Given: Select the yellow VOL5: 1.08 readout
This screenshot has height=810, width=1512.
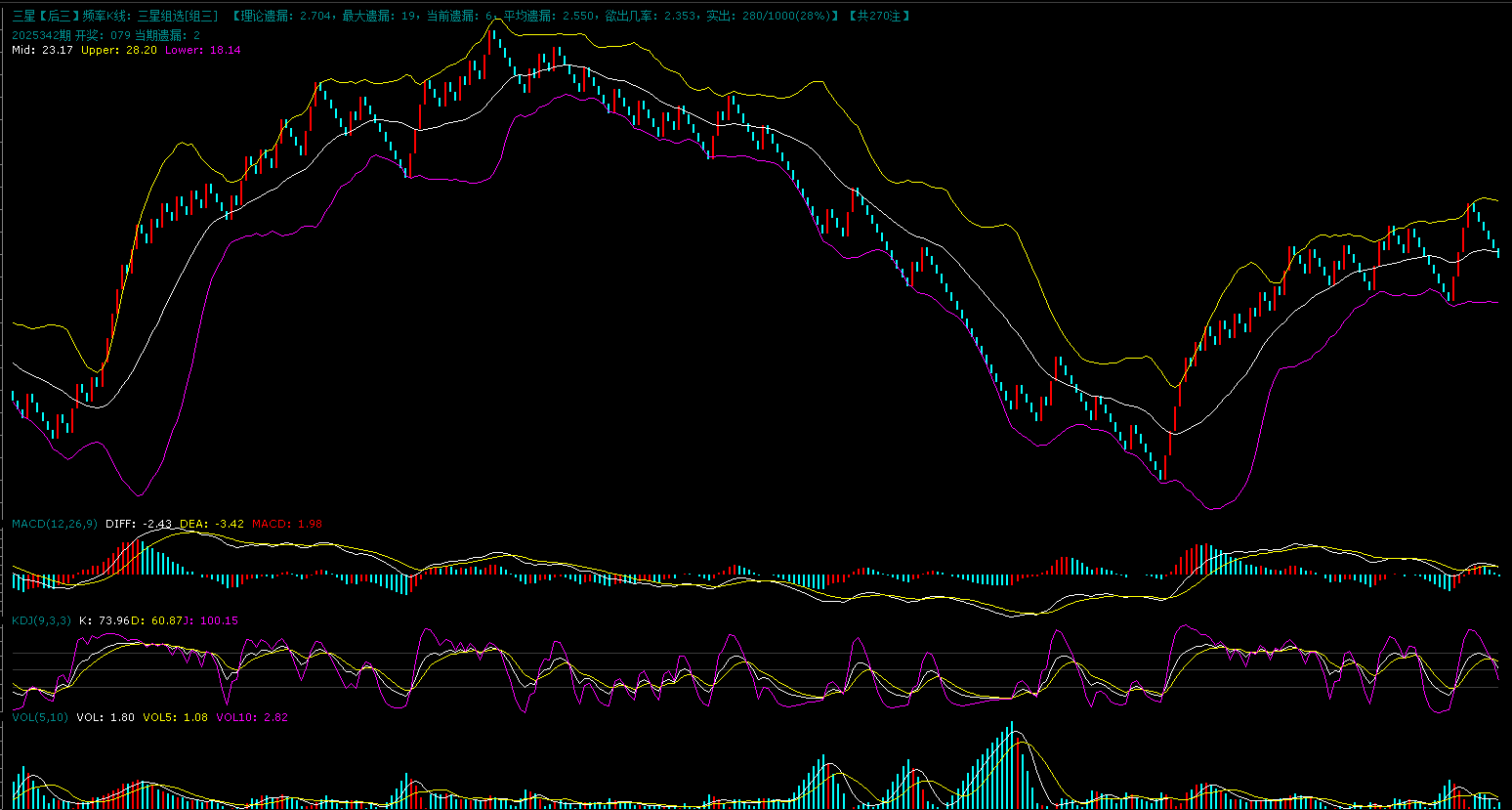Looking at the screenshot, I should pyautogui.click(x=176, y=717).
